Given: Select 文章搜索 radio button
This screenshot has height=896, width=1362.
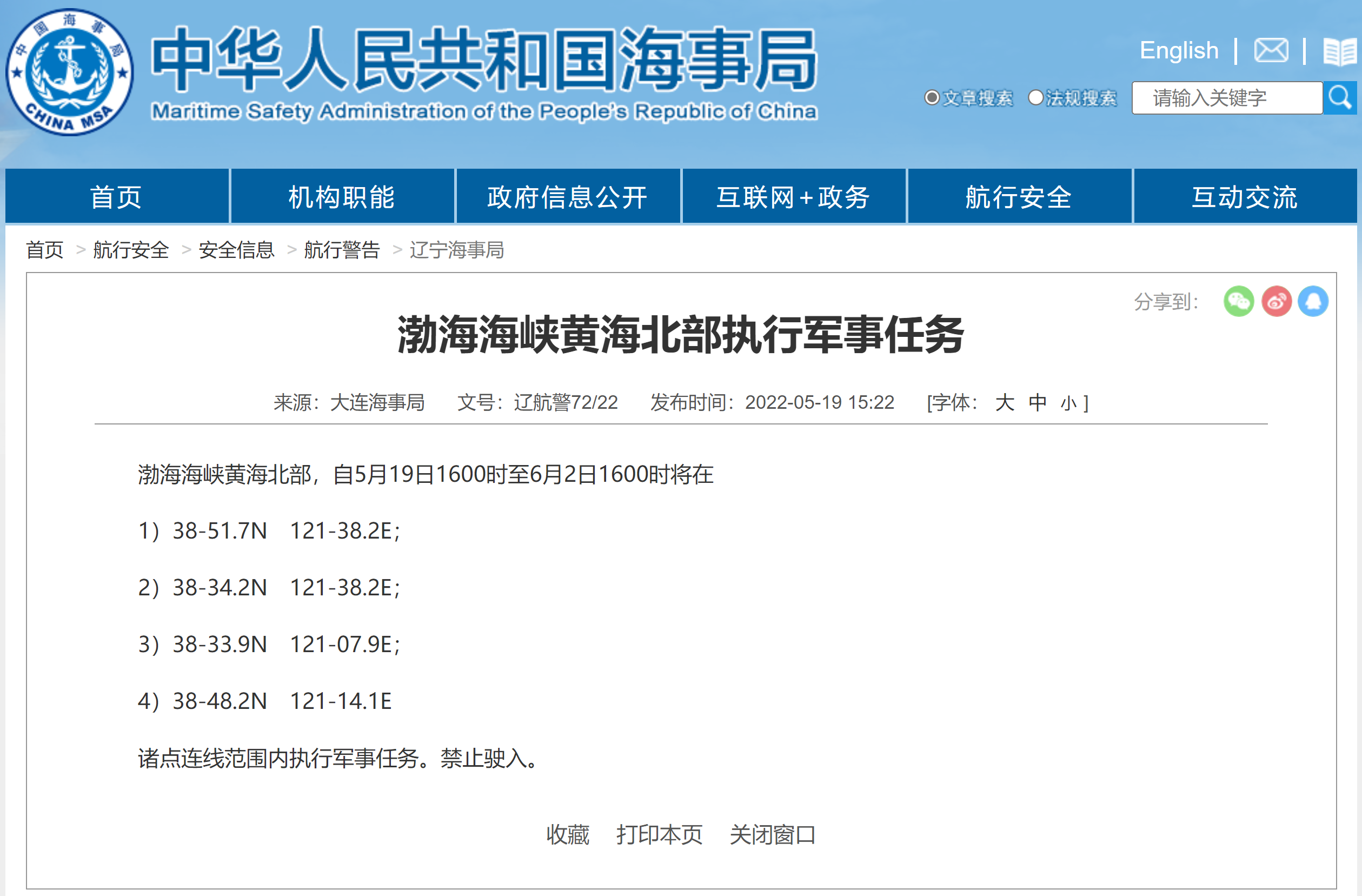Looking at the screenshot, I should (x=932, y=98).
